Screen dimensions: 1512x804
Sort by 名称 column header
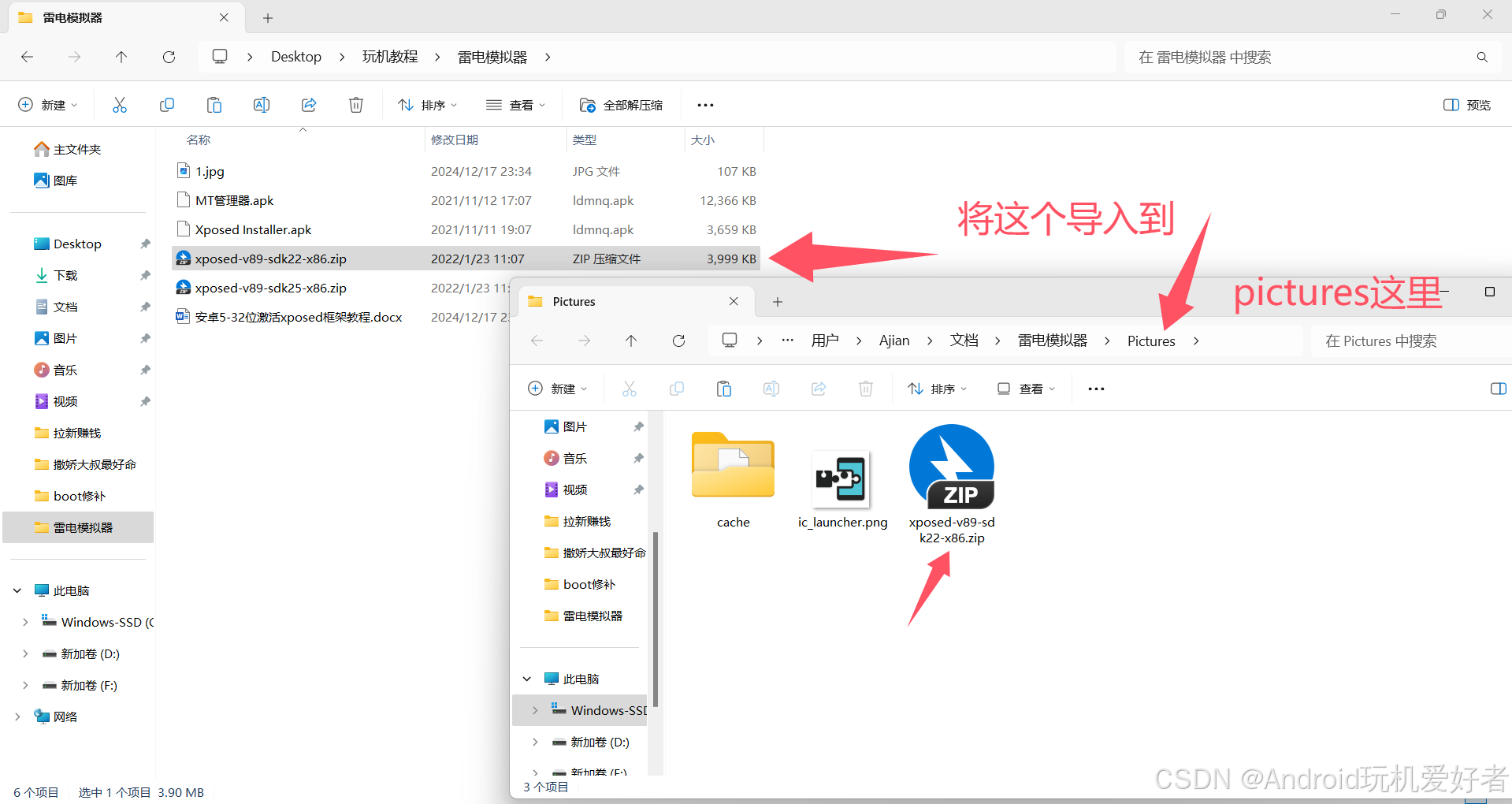tap(199, 140)
